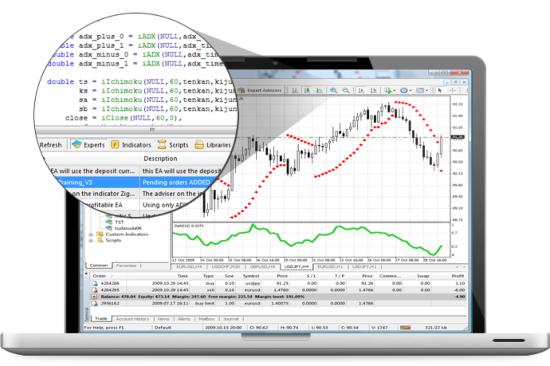Click the zoom out magnifier icon

coord(346,91)
